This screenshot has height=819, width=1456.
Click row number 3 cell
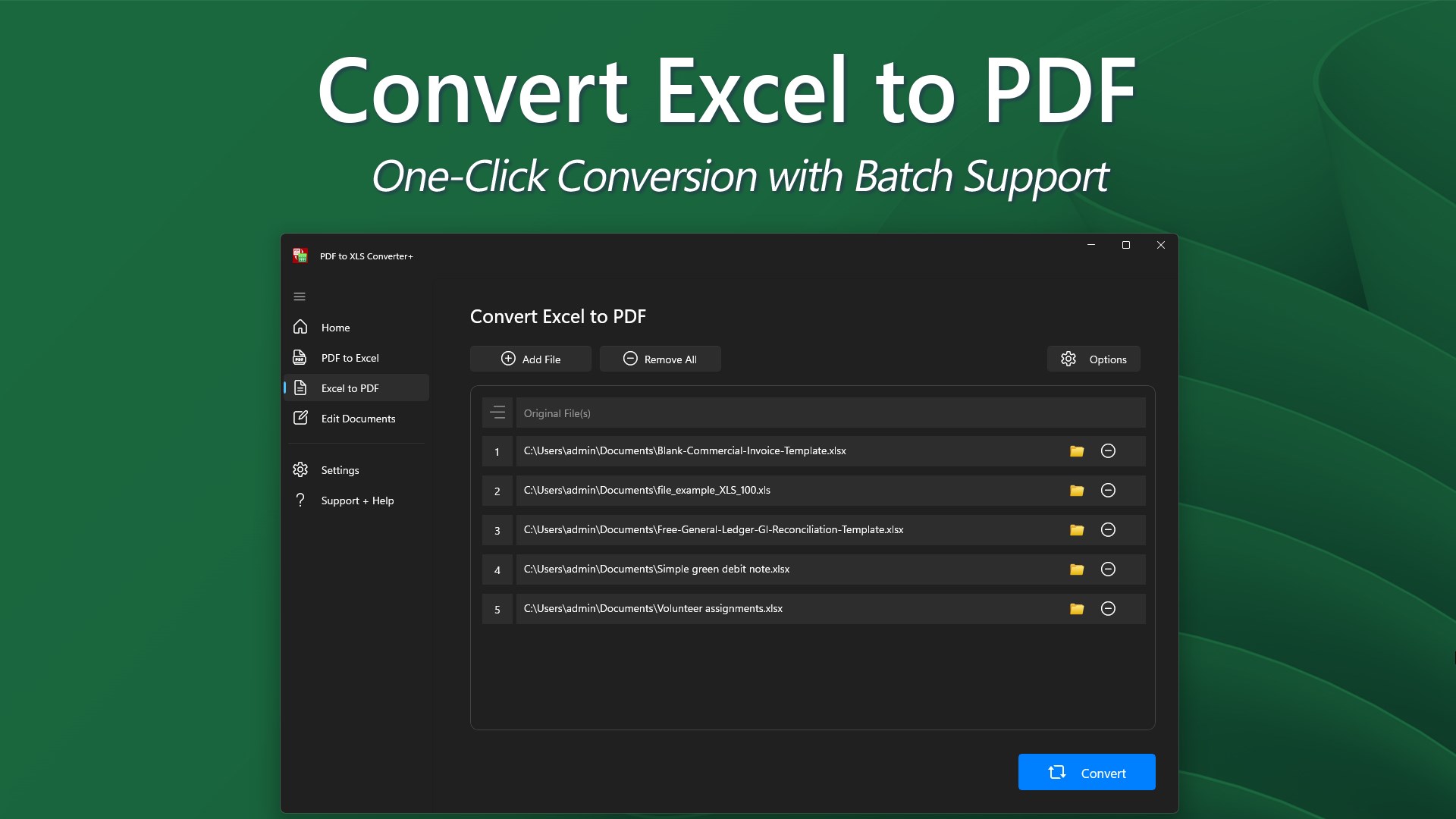point(497,530)
